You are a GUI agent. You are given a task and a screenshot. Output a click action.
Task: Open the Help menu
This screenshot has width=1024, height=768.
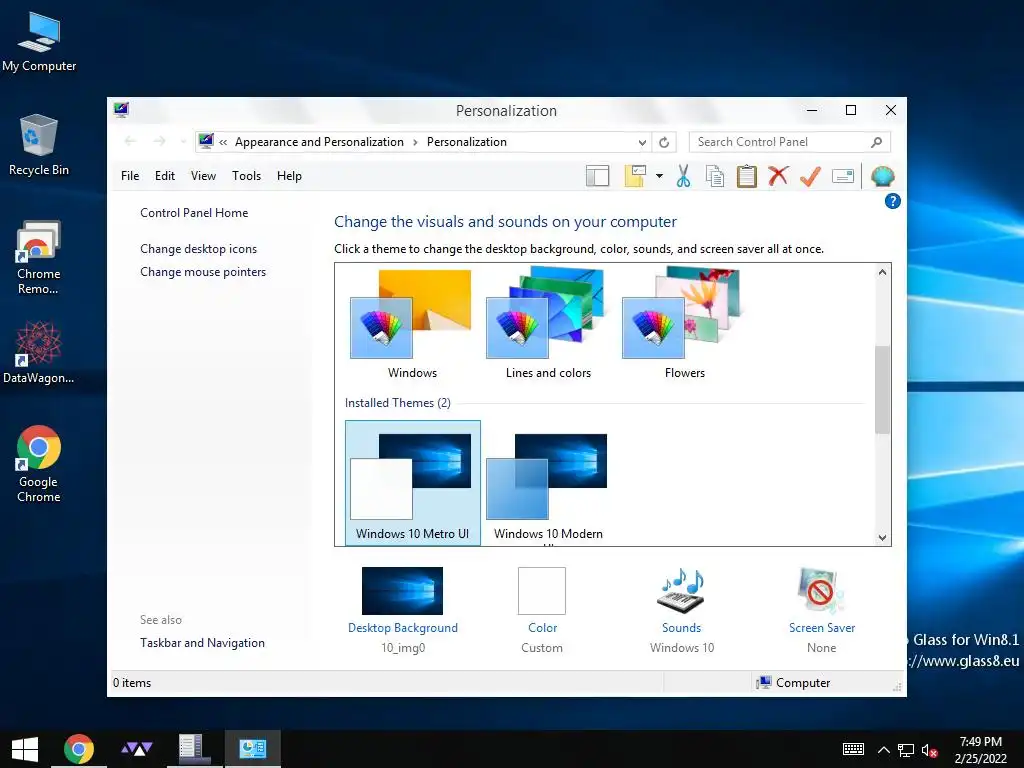point(289,176)
